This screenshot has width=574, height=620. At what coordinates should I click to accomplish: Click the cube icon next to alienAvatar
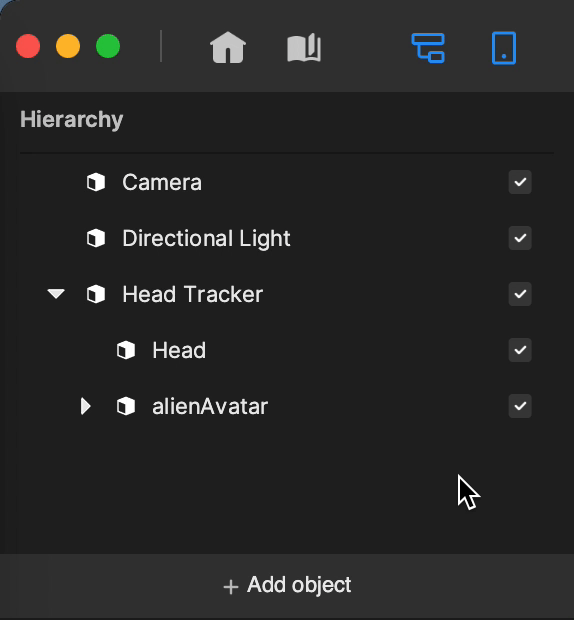126,406
